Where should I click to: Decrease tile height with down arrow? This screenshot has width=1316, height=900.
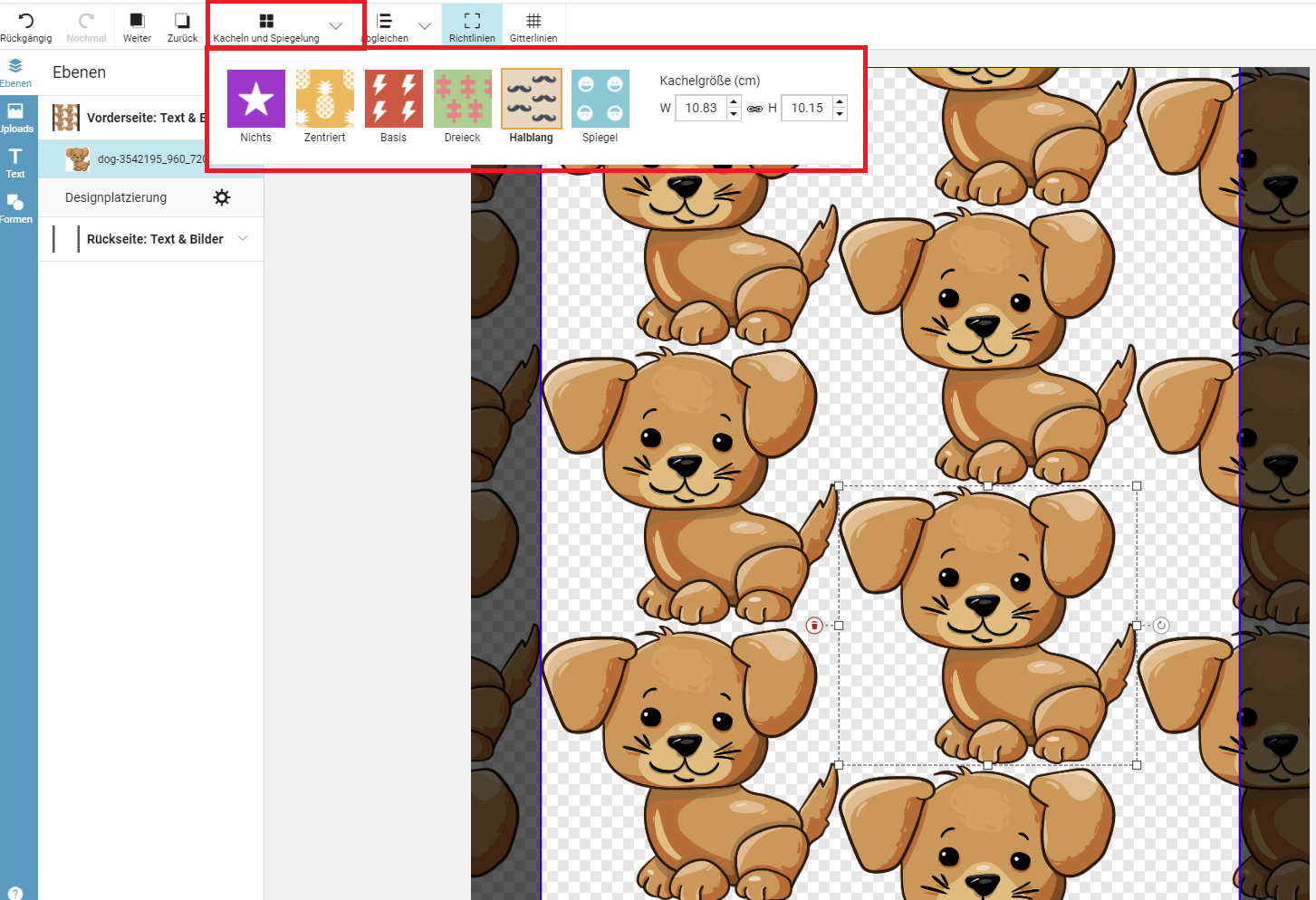tap(840, 114)
